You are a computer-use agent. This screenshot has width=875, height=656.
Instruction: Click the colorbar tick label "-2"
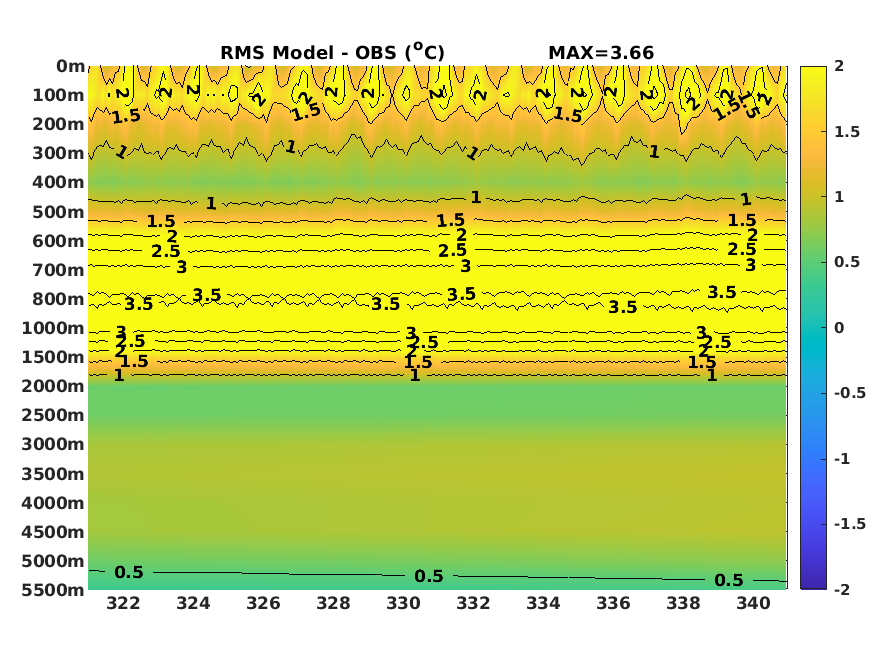(x=842, y=590)
